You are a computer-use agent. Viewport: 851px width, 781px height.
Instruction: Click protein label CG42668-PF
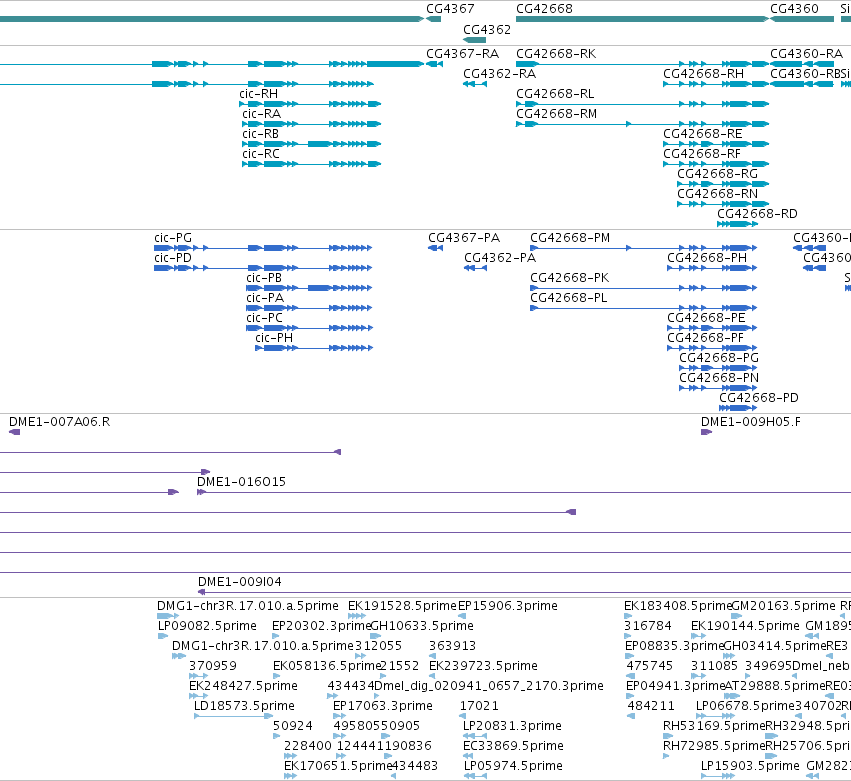pyautogui.click(x=705, y=338)
